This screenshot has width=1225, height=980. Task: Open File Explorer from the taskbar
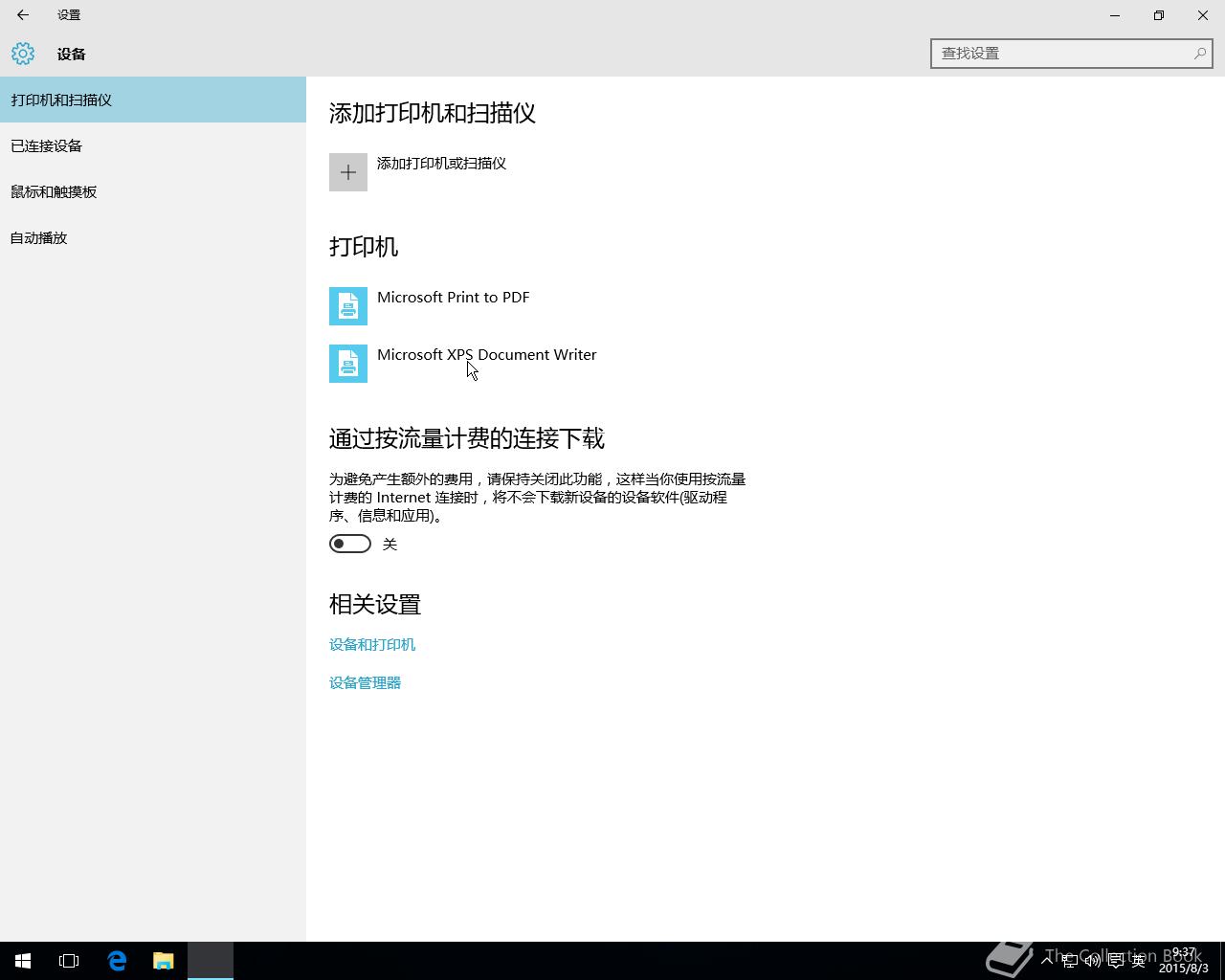pyautogui.click(x=164, y=961)
